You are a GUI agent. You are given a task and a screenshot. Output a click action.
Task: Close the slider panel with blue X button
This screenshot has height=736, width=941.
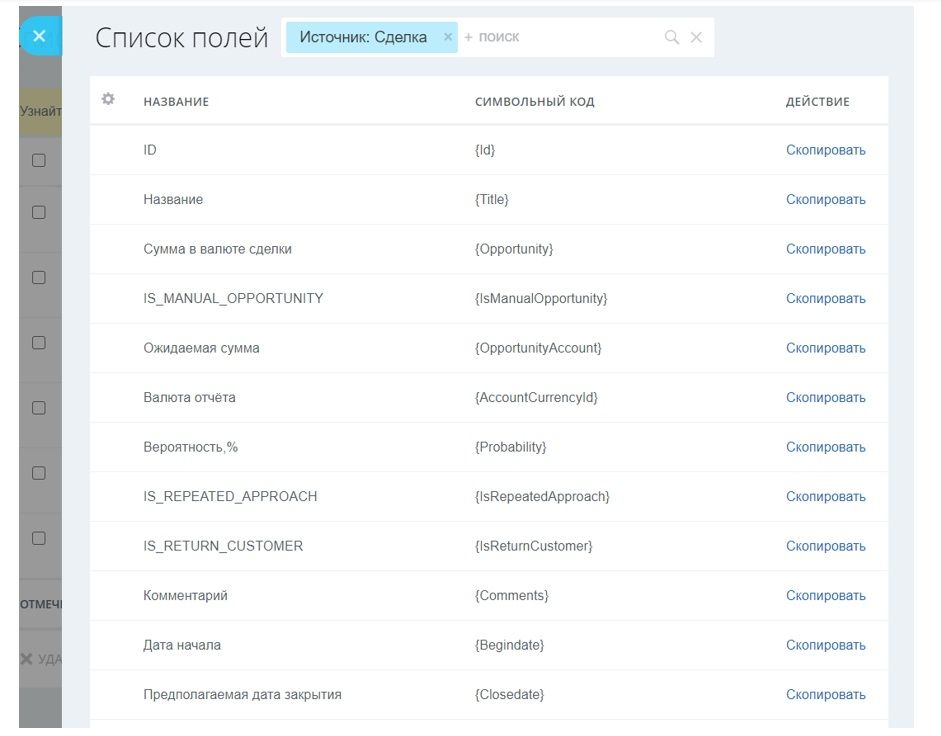click(40, 37)
